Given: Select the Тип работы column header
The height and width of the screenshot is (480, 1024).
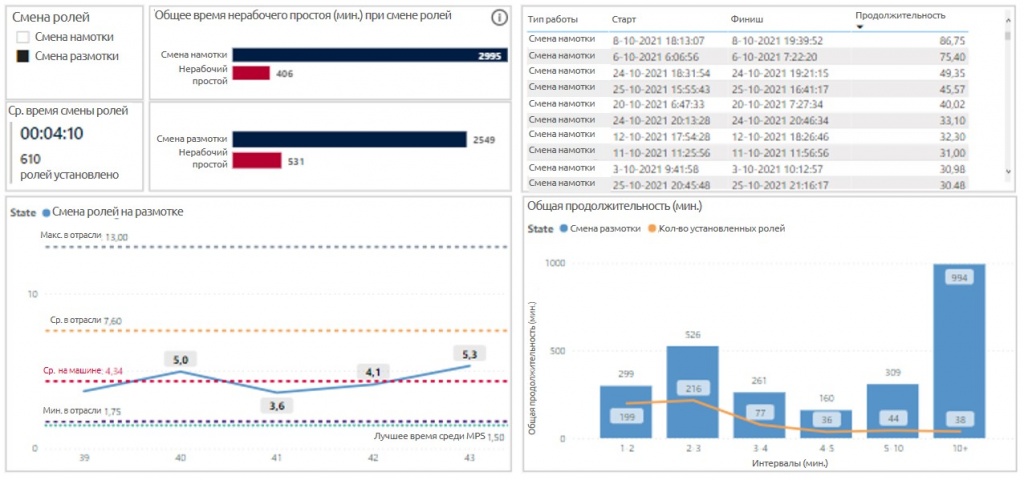Looking at the screenshot, I should point(552,20).
